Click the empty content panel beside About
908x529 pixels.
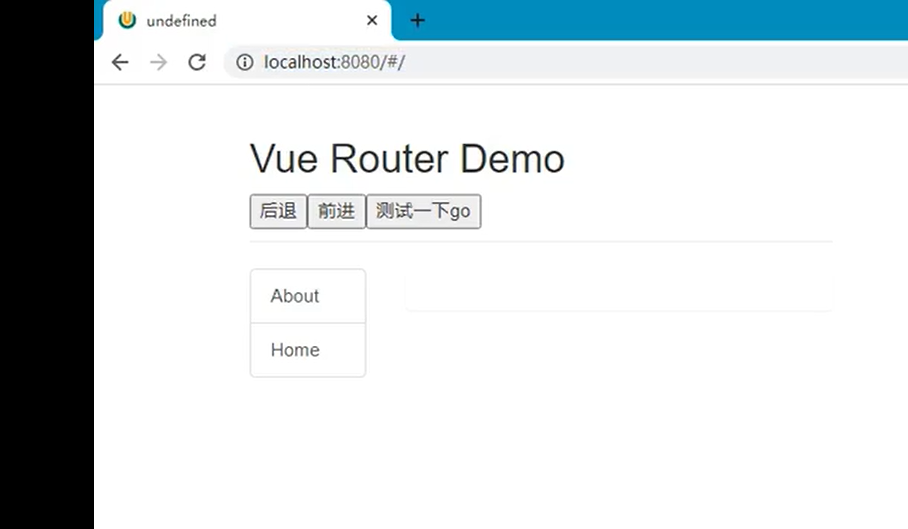(619, 293)
